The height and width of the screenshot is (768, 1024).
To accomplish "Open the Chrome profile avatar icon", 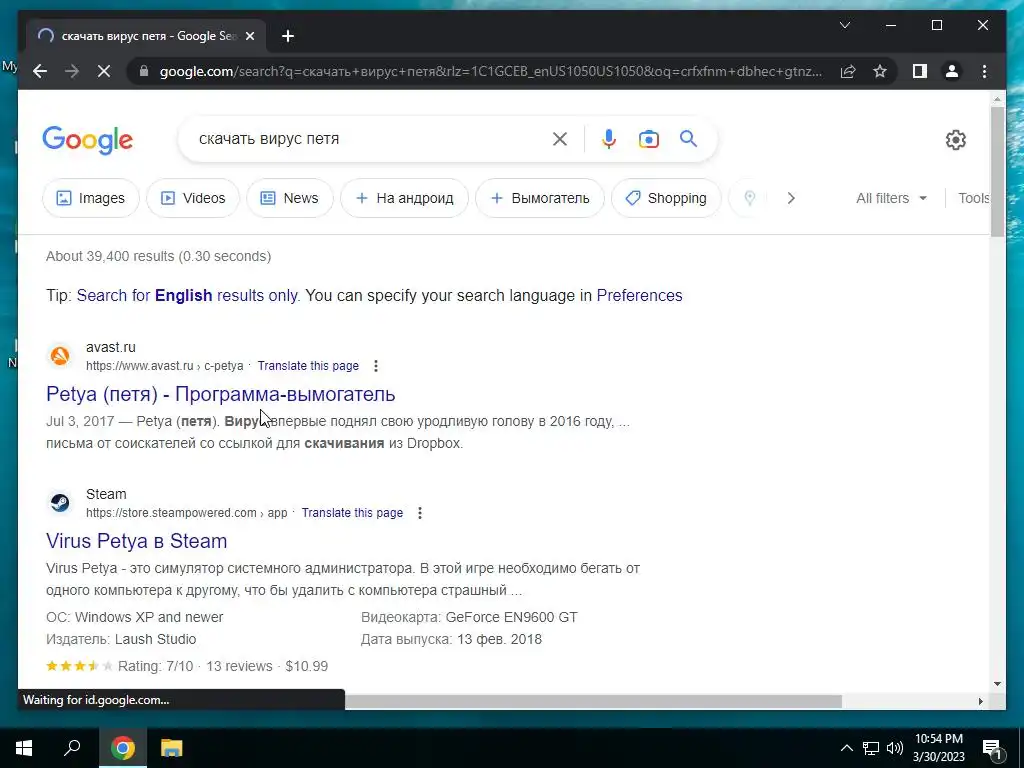I will coord(952,71).
